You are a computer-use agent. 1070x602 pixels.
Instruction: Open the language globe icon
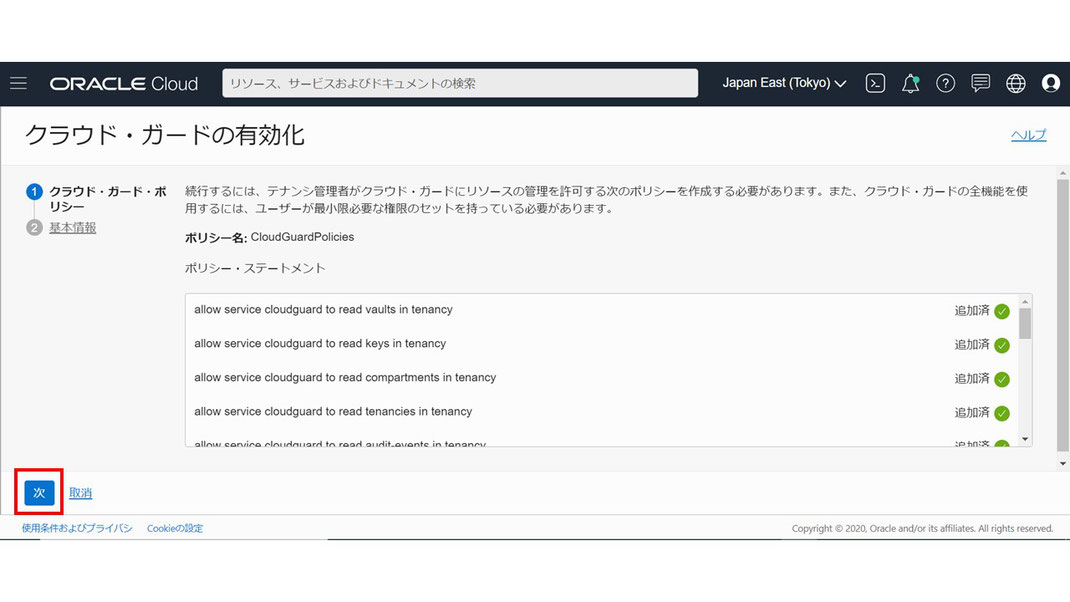pyautogui.click(x=1015, y=83)
